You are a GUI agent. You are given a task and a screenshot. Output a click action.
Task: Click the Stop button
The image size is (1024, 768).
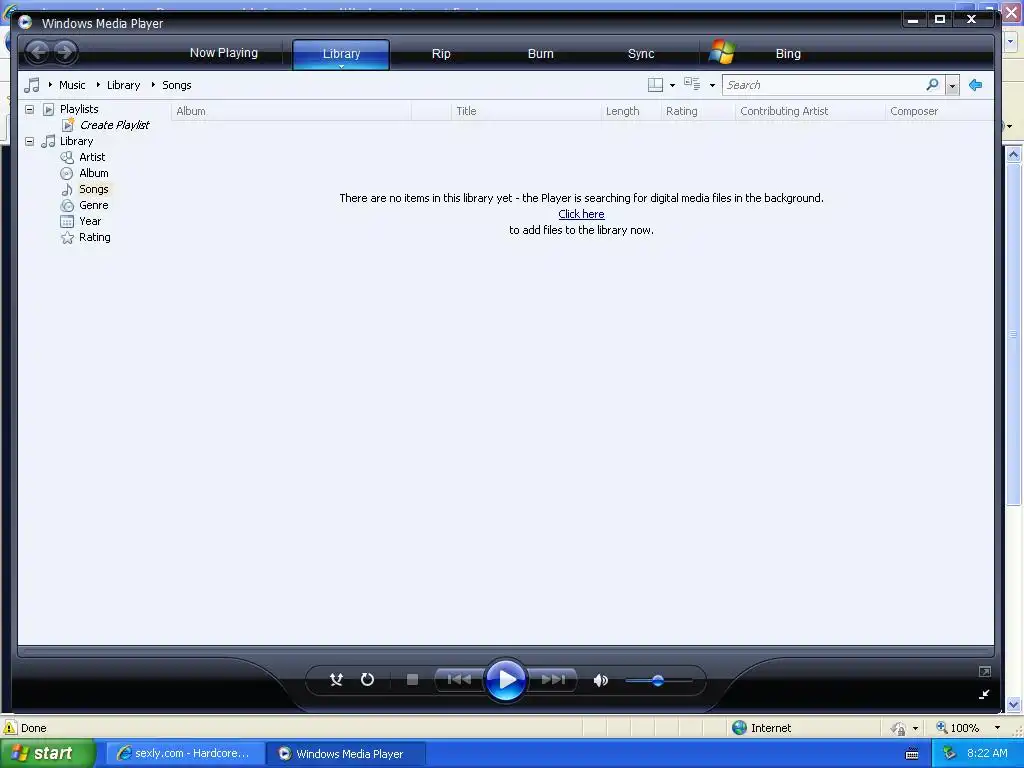[412, 680]
